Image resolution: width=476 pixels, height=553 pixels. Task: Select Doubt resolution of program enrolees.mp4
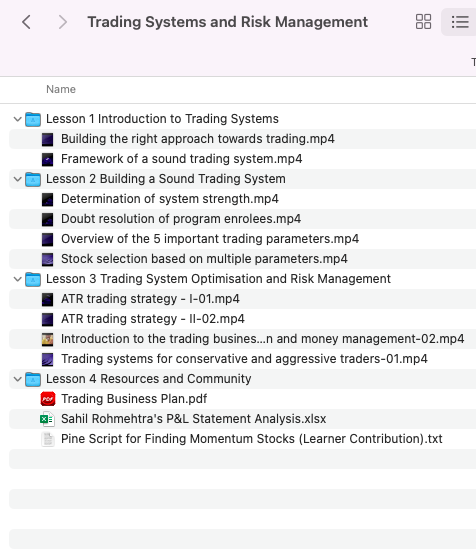coord(242,219)
